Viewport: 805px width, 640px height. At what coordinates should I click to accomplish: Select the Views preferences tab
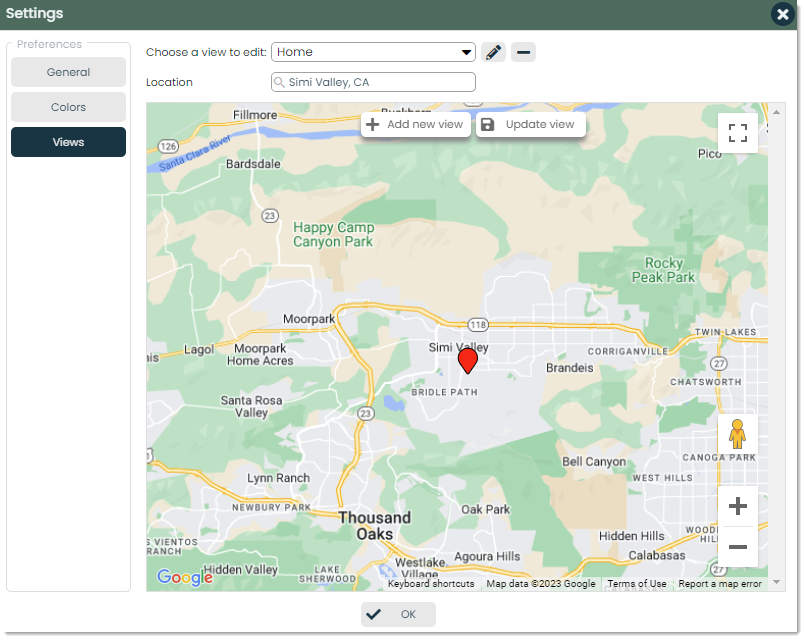68,142
